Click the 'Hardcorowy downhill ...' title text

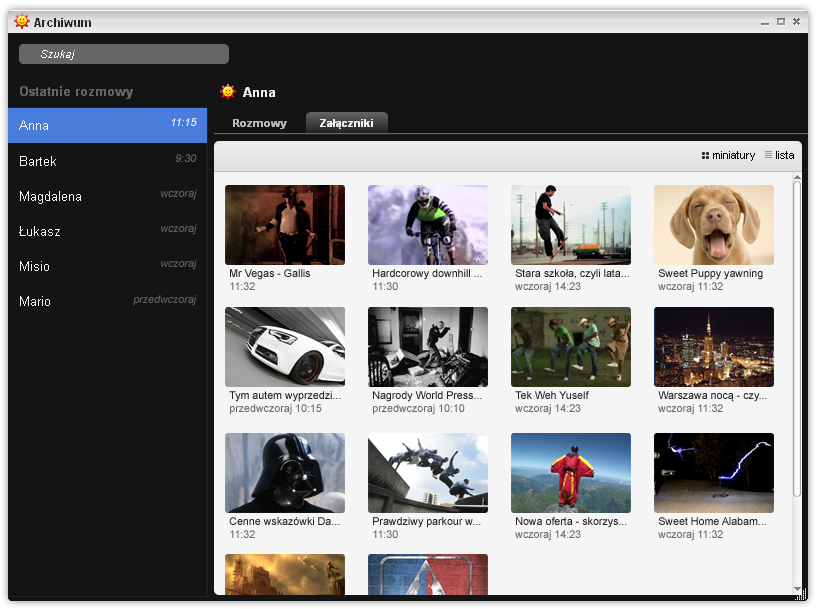427,274
